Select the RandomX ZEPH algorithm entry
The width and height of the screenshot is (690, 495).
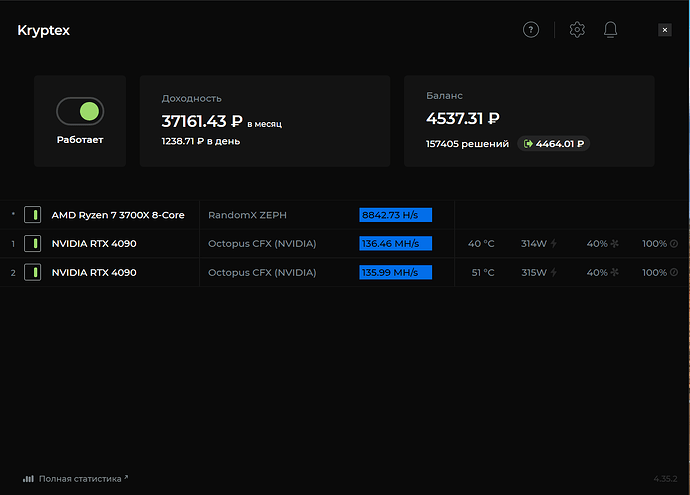coord(247,215)
